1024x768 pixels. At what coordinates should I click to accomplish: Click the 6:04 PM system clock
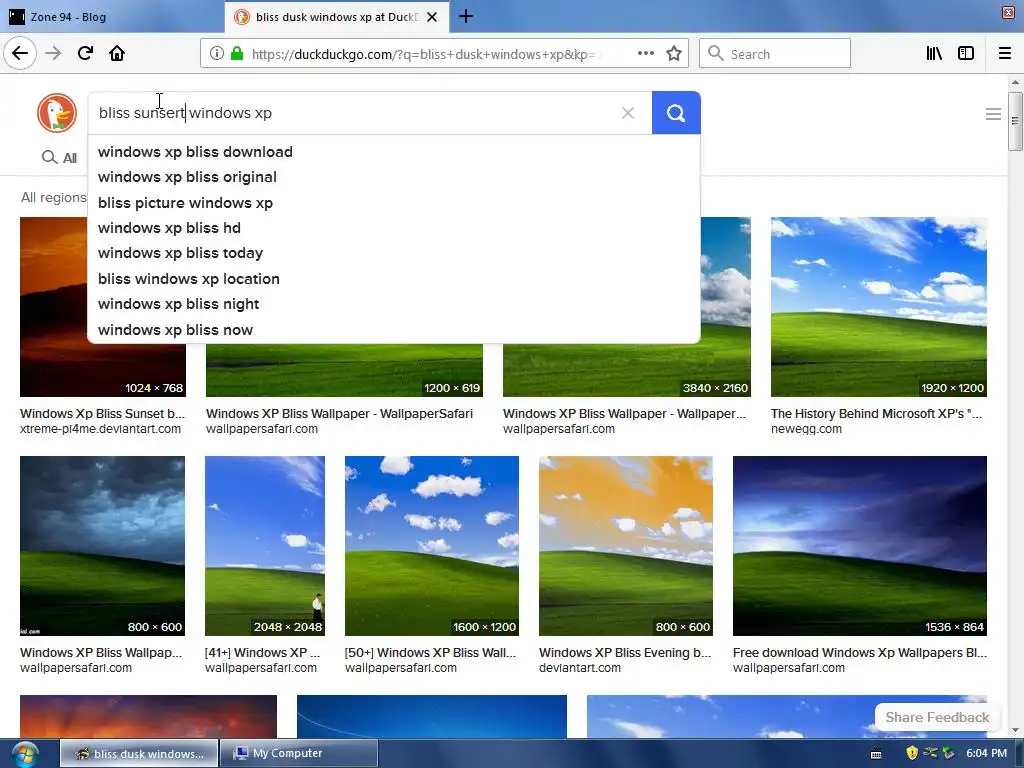click(x=986, y=753)
